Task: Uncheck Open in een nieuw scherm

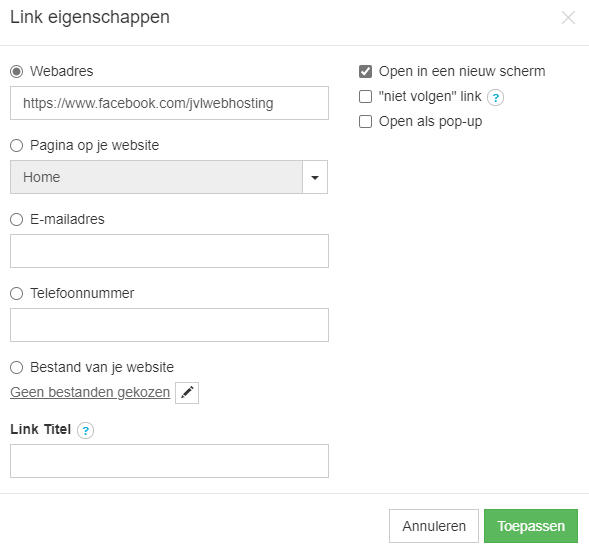Action: click(365, 71)
